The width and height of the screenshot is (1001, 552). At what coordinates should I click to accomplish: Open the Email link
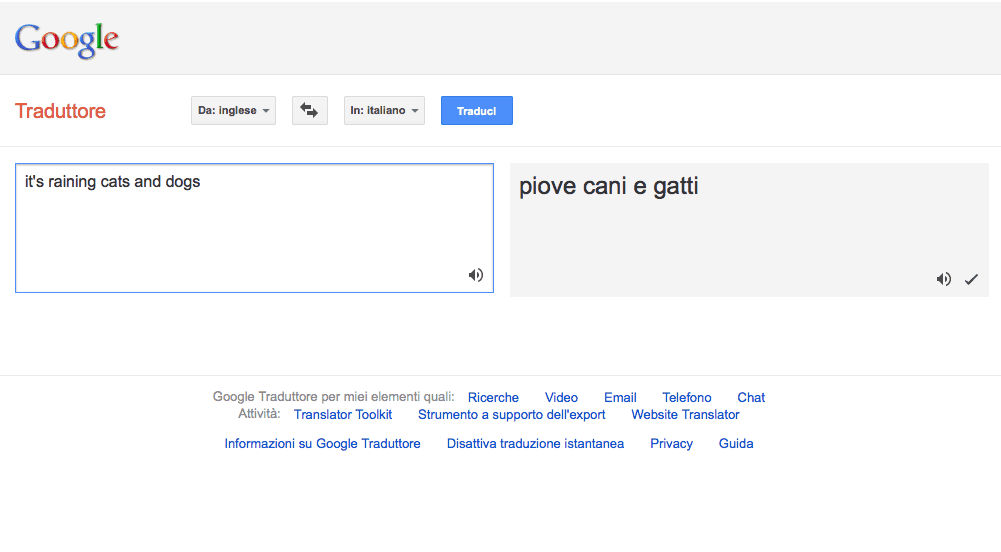[x=620, y=398]
